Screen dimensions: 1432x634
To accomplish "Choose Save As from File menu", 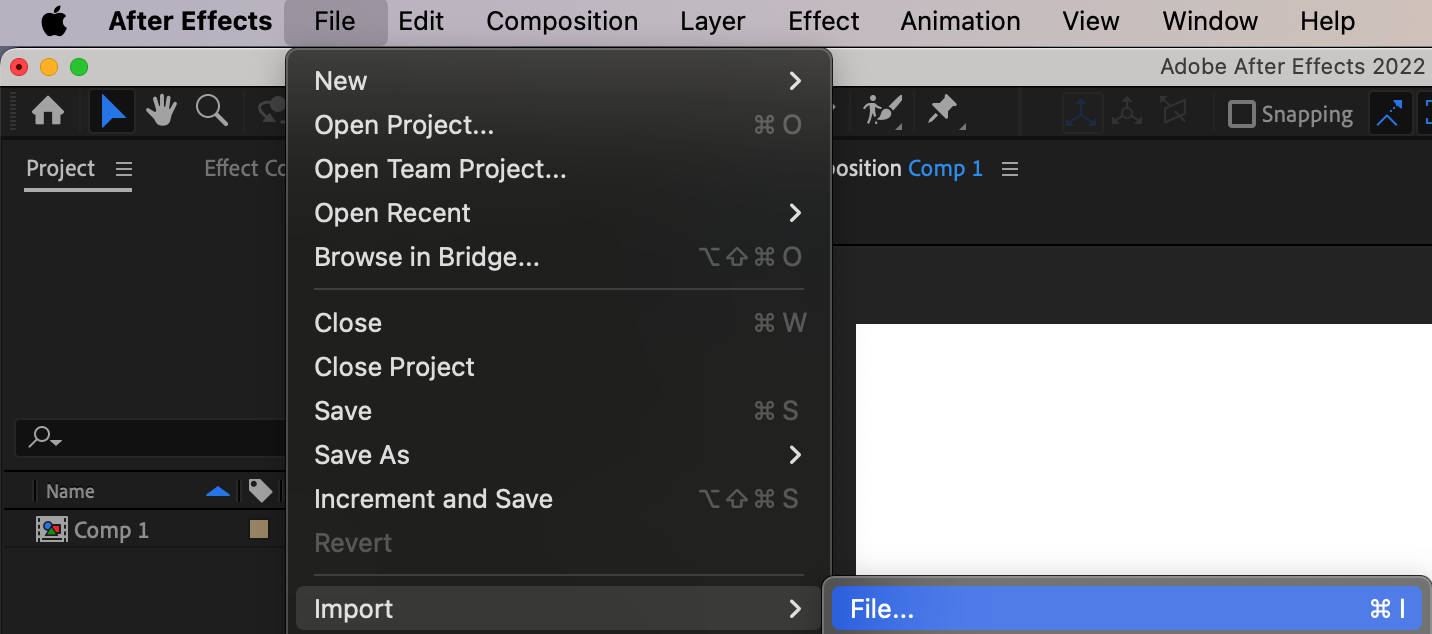I will click(362, 455).
